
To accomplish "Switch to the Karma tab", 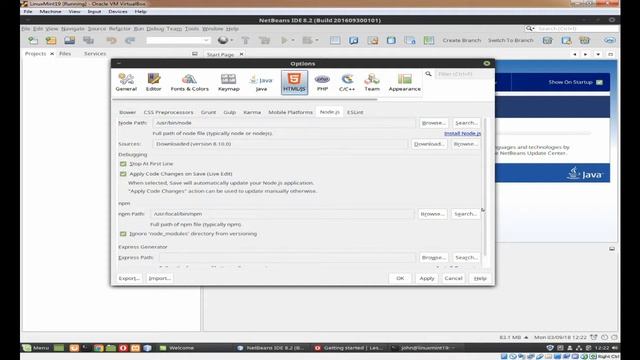I will pos(252,112).
